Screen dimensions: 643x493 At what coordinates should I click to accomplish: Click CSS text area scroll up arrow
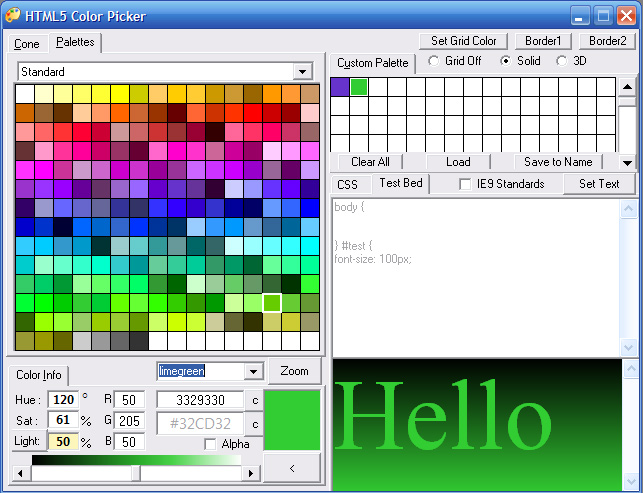[629, 209]
